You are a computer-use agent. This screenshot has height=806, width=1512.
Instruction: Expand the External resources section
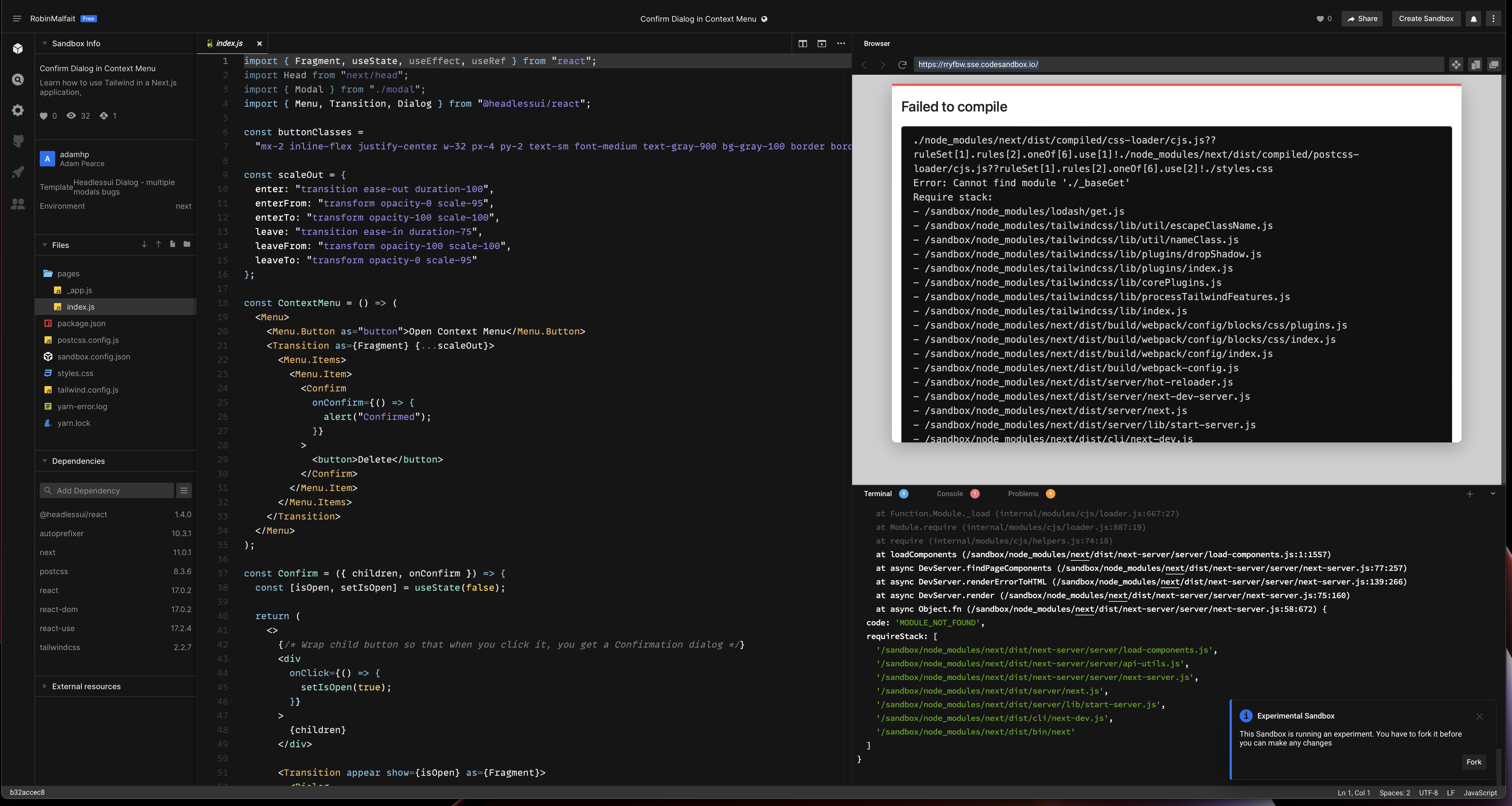pos(45,686)
